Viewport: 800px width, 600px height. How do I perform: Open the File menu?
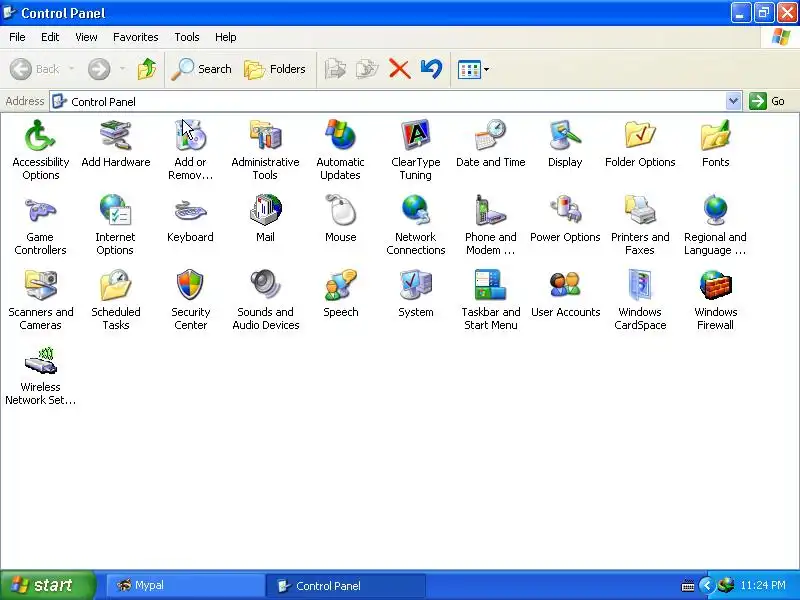tap(17, 37)
